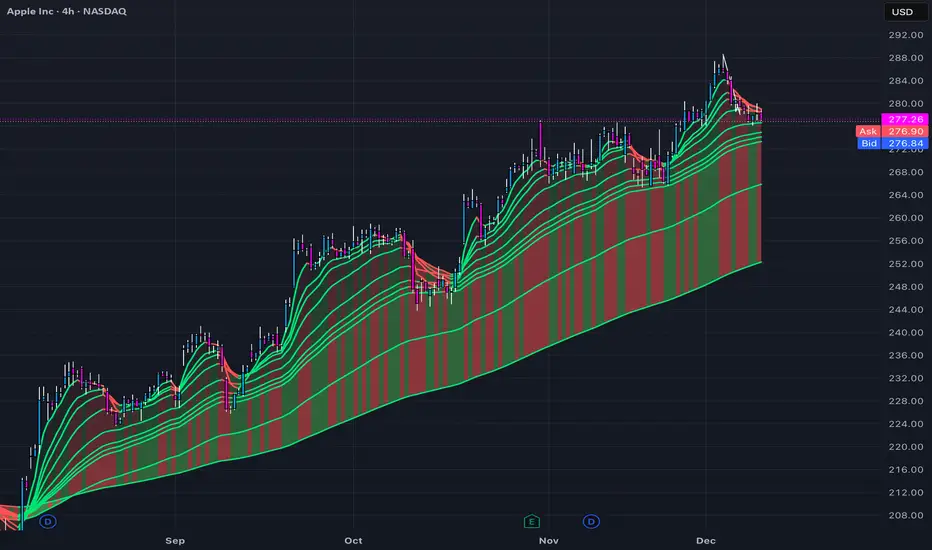Viewport: 932px width, 550px height.
Task: Click the 212.00 price scale value
Action: point(906,493)
